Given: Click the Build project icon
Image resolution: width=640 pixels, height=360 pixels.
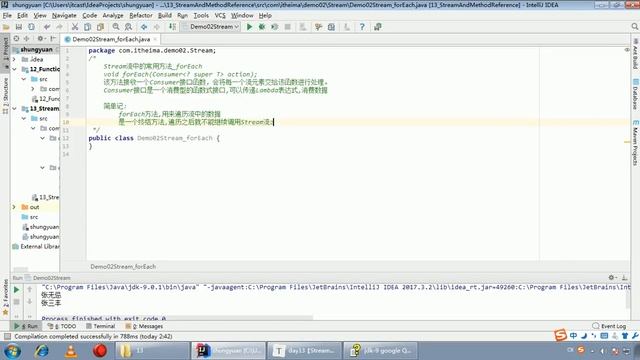Looking at the screenshot, I should (172, 27).
